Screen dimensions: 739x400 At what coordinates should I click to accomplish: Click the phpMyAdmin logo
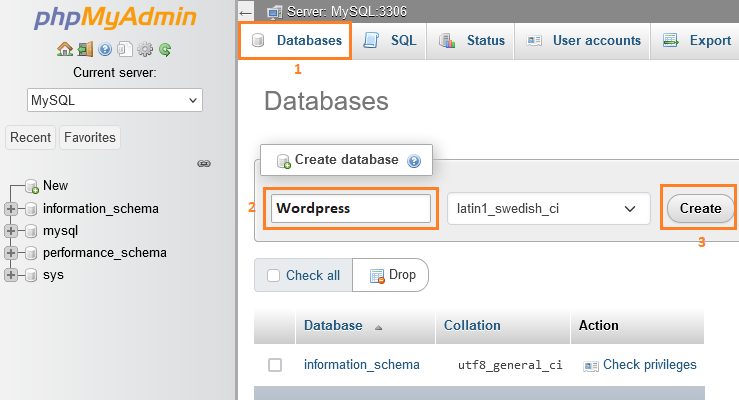(115, 18)
